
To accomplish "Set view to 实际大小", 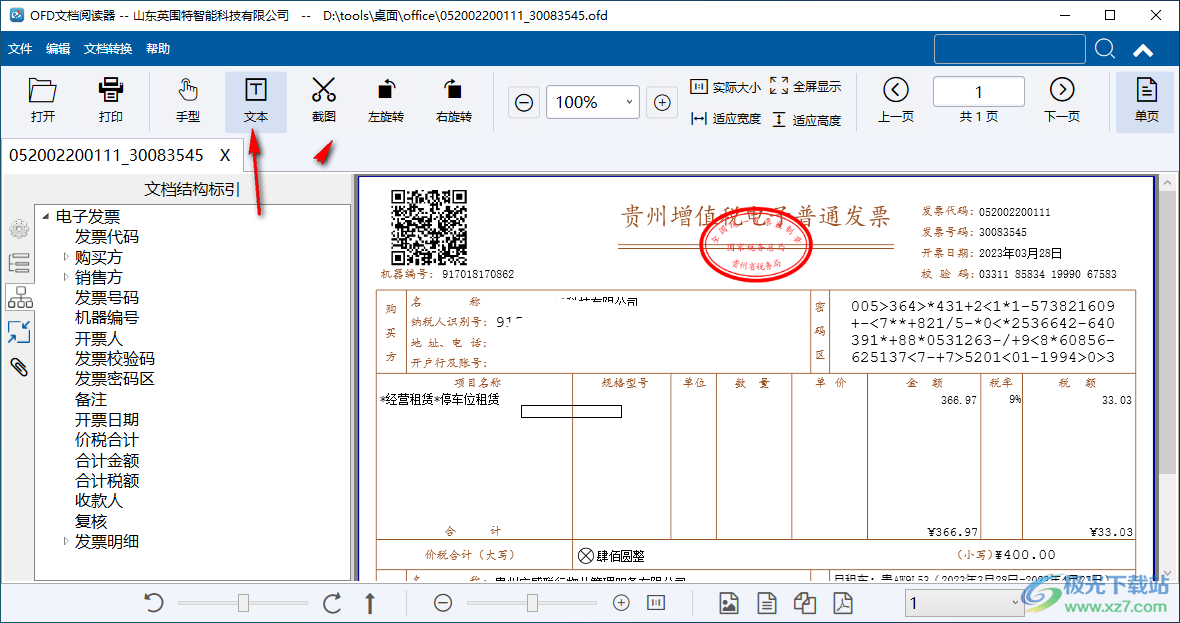I will [725, 87].
